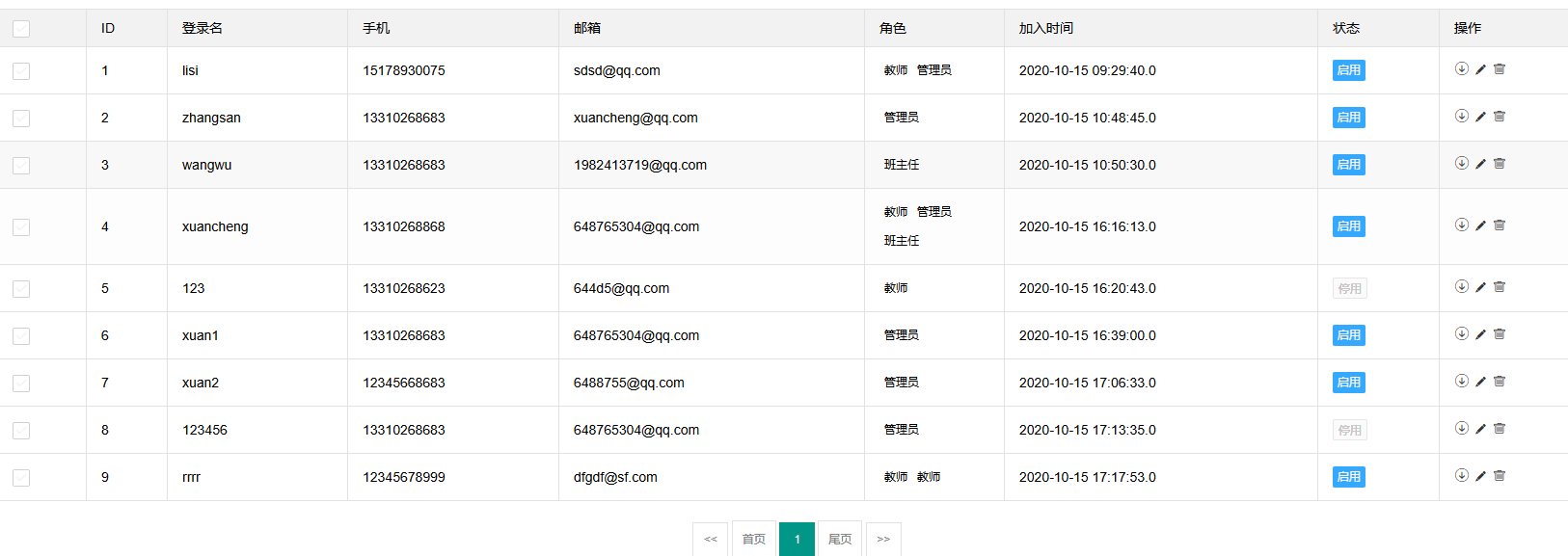Screen dimensions: 1568x556
Task: Click the down-arrow circle icon in row ID 5
Action: coord(1462,286)
